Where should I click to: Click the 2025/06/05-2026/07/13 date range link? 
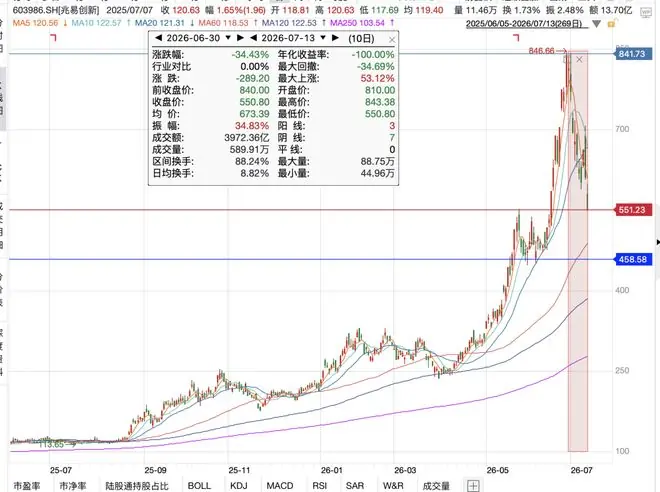click(x=524, y=24)
